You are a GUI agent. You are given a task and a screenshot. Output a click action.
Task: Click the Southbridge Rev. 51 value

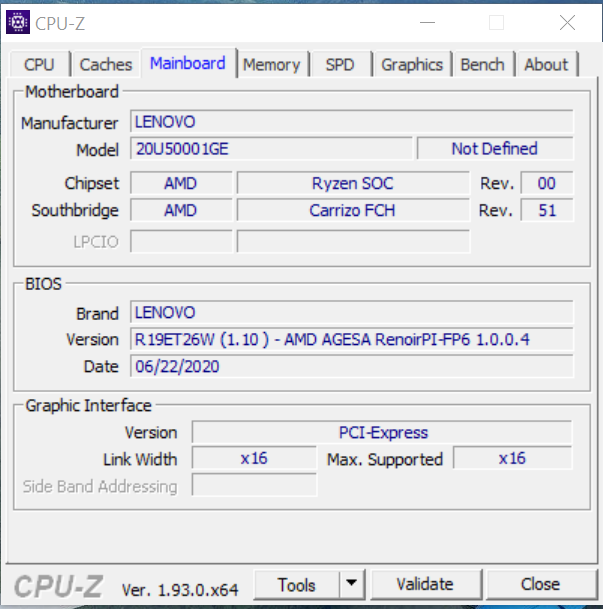click(x=546, y=210)
